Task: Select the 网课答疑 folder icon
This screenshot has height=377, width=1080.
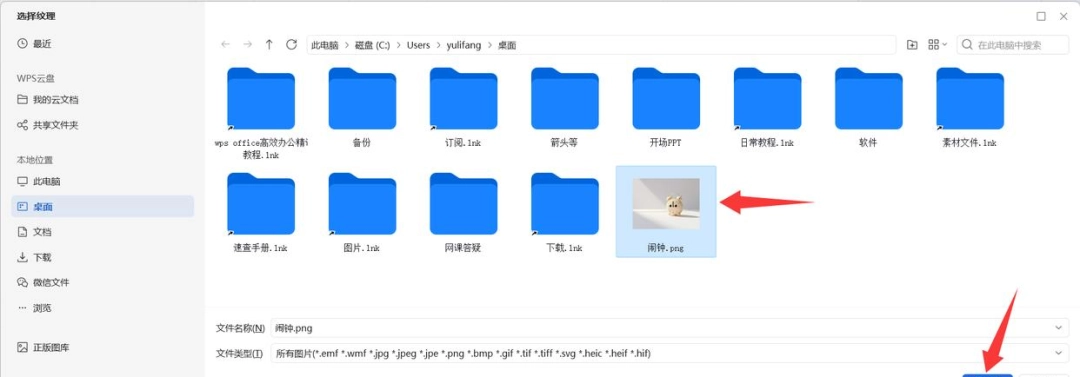Action: click(463, 204)
